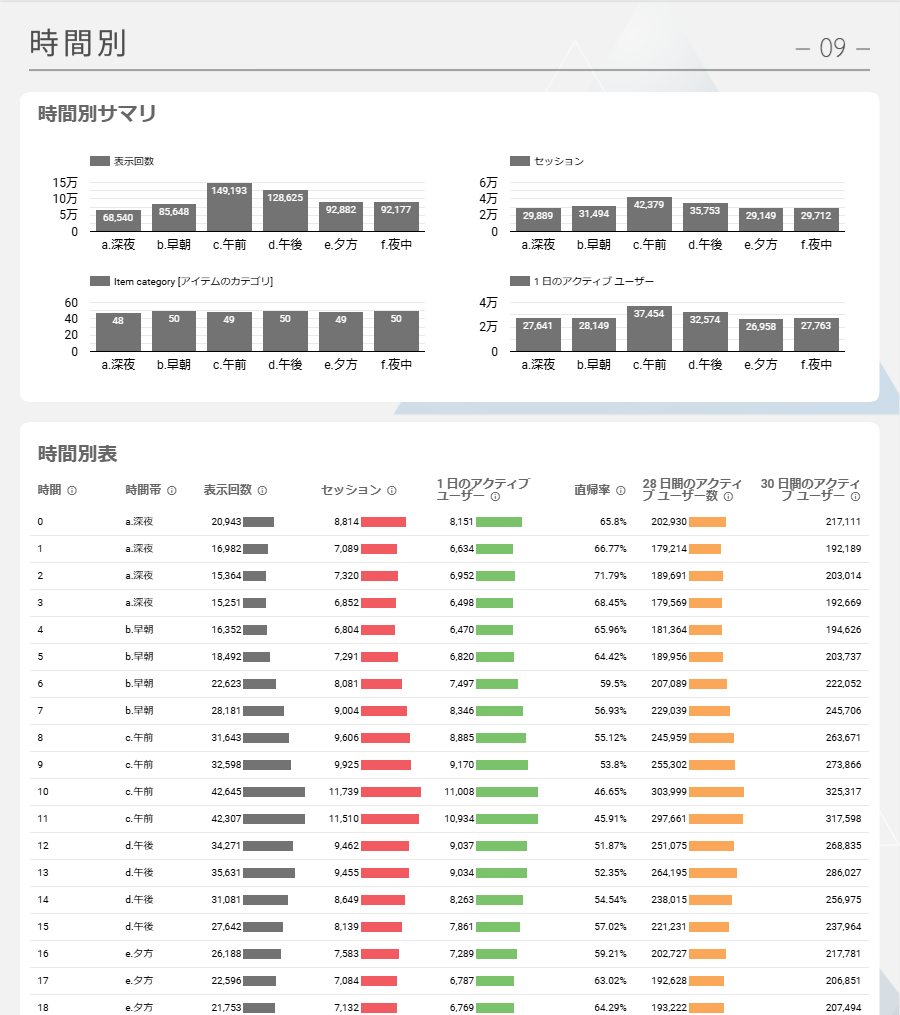
Task: Click the 1日のアクティブユーザー chart legend swatch
Action: (x=520, y=281)
